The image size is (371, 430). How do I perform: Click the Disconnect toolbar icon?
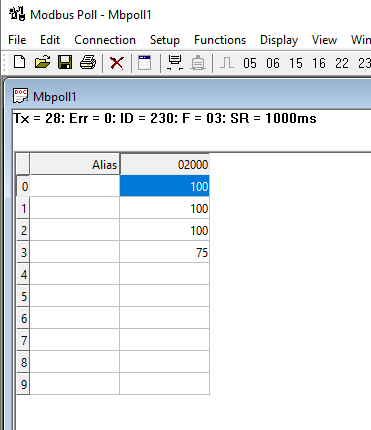198,62
